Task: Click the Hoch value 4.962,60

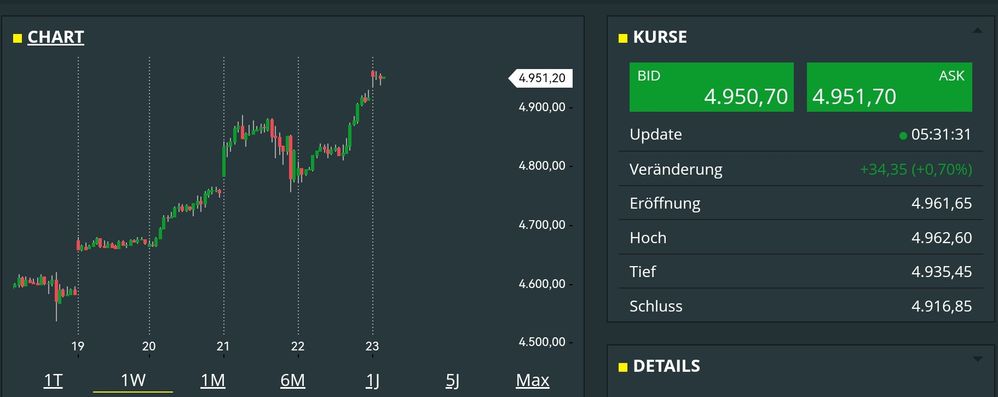Action: point(942,238)
